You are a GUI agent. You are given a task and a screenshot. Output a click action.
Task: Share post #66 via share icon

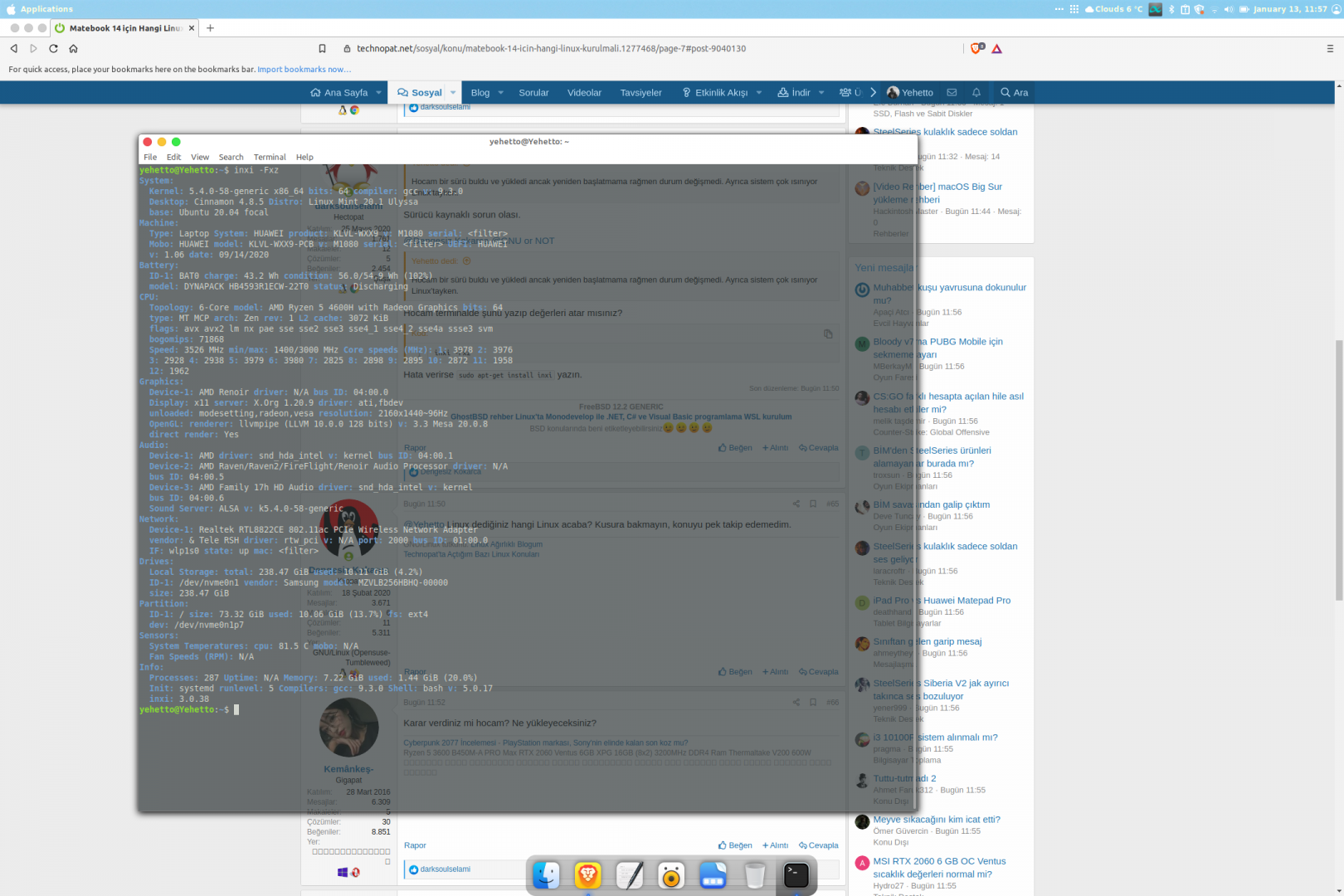tap(796, 703)
